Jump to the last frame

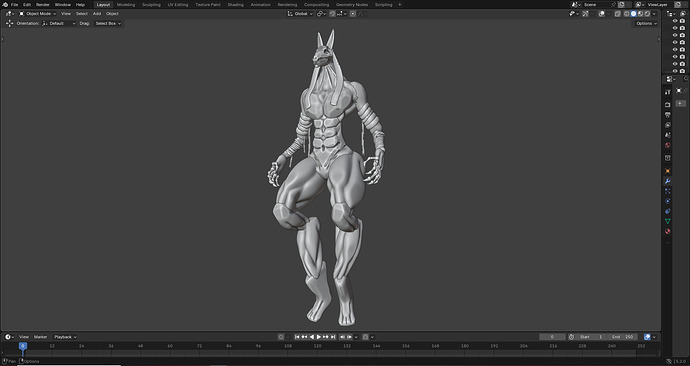(333, 337)
